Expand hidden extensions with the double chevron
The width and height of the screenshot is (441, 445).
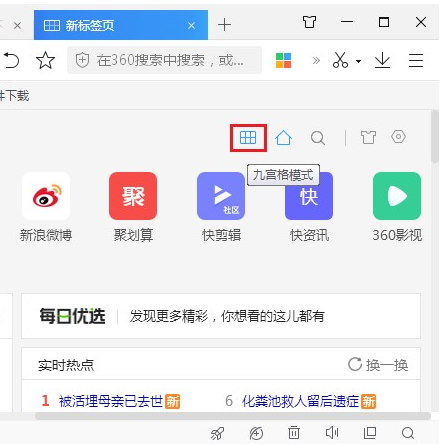point(316,61)
